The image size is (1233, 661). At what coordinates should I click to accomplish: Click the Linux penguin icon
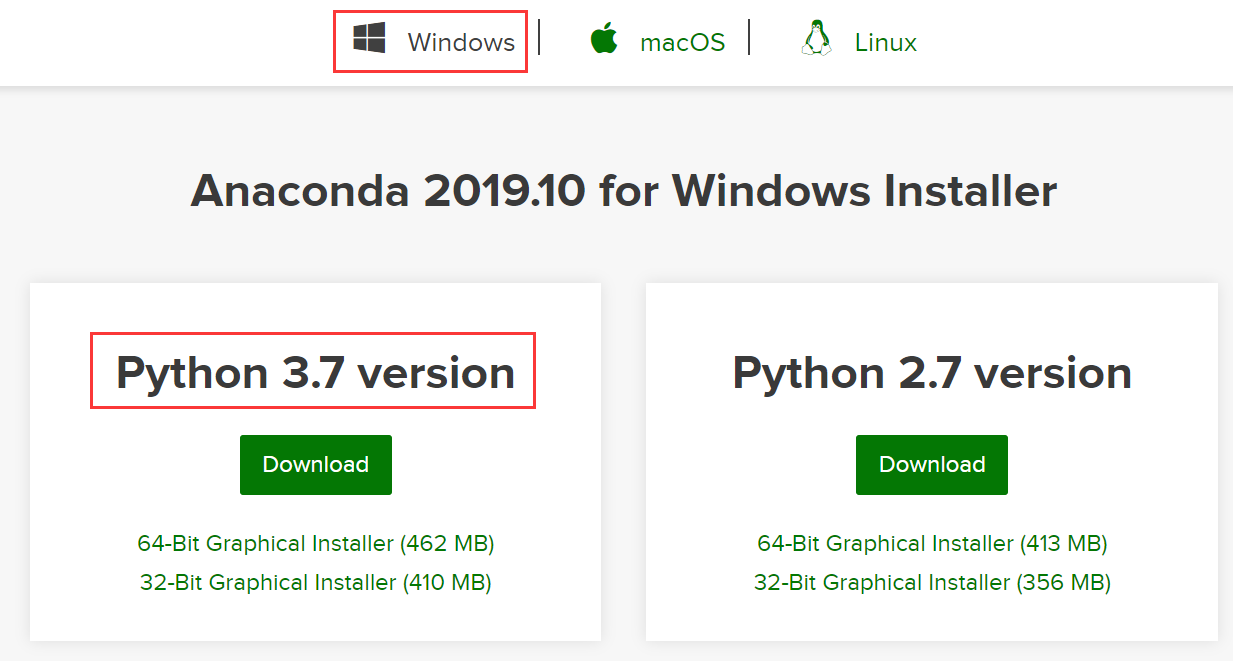tap(816, 39)
